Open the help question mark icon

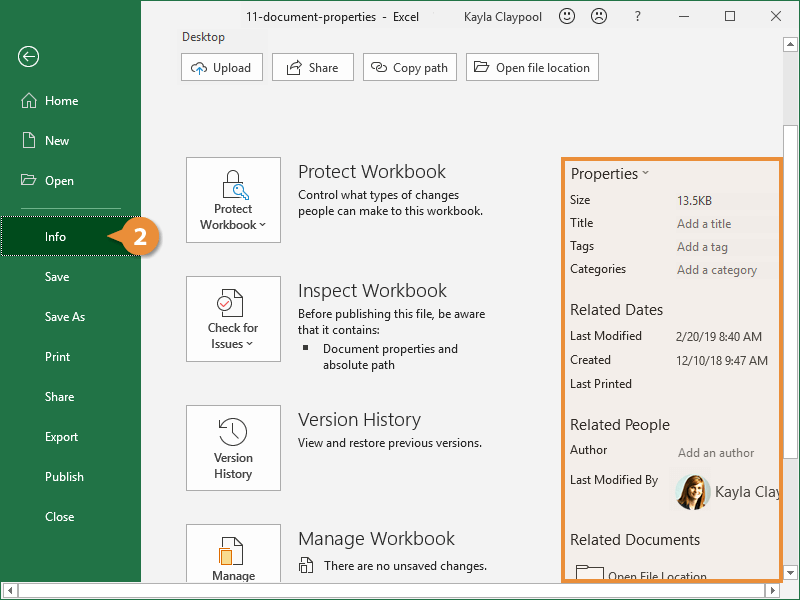click(x=637, y=16)
